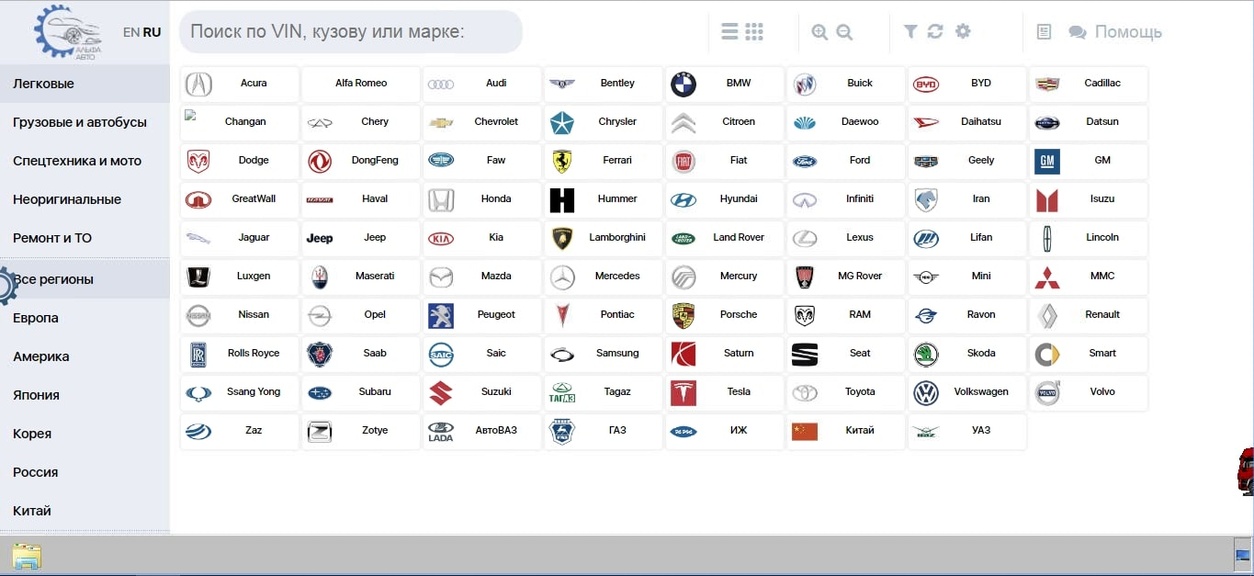The width and height of the screenshot is (1254, 576).
Task: Filter brands by Россия
Action: (85, 472)
